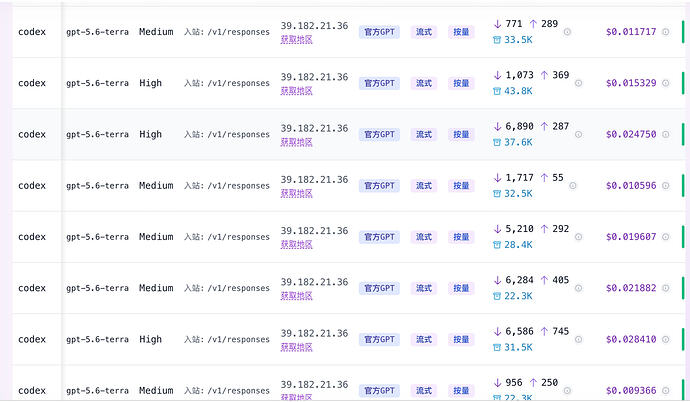Open info icon beside cost $0.010596
This screenshot has height=402, width=690.
click(x=665, y=186)
